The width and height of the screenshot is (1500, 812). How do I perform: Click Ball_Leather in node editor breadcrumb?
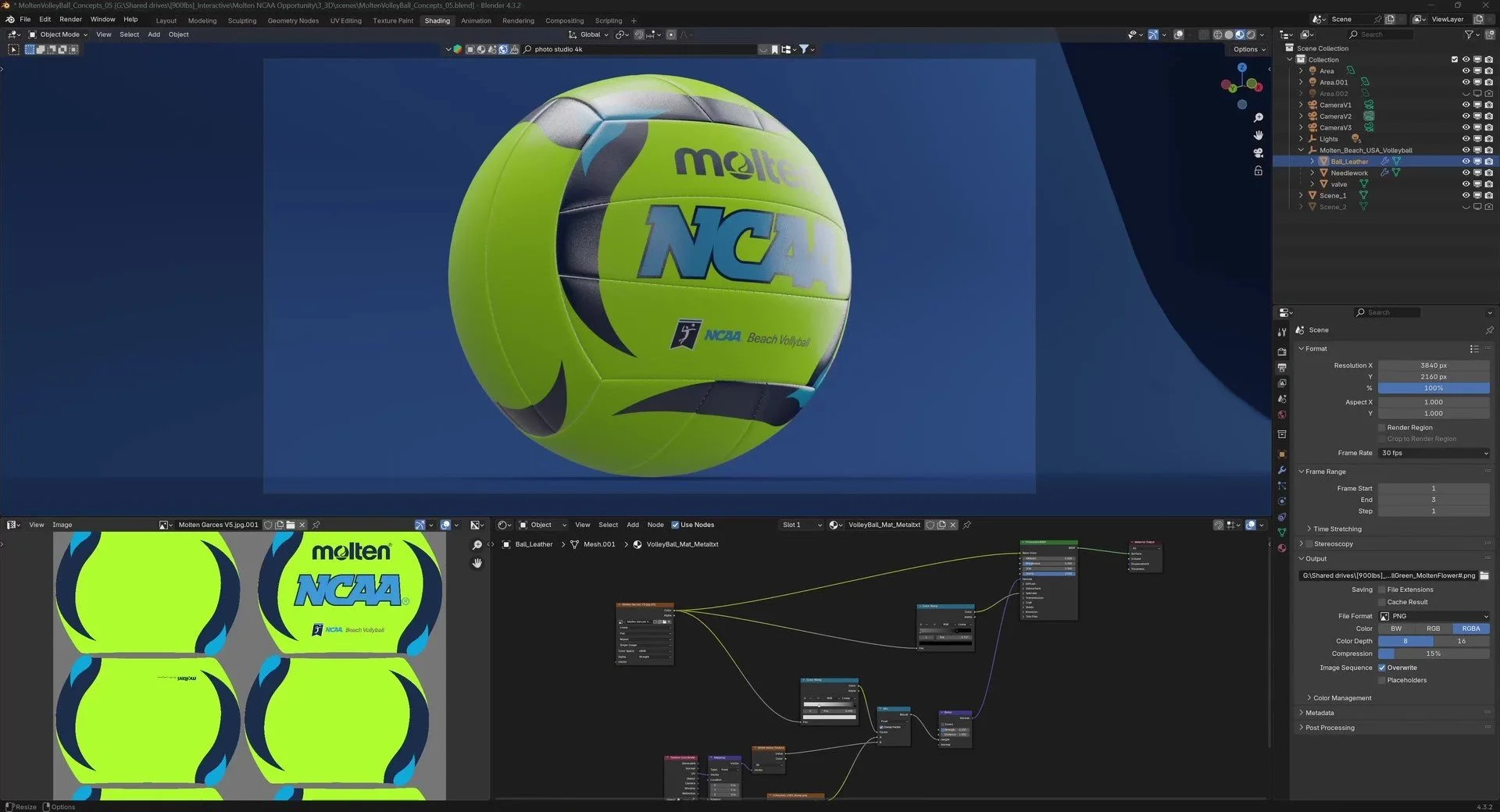point(534,544)
